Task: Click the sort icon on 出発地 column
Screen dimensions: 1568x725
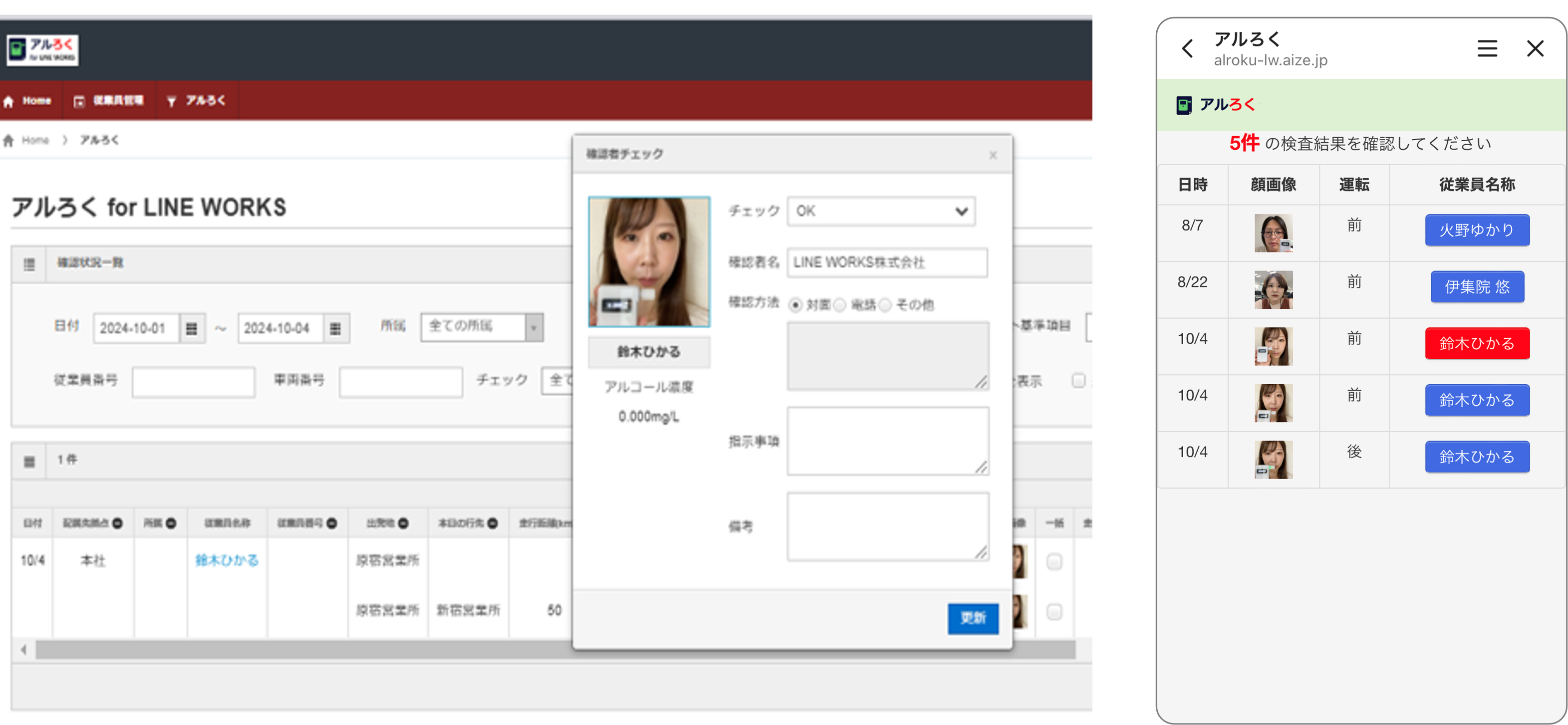Action: click(x=403, y=523)
